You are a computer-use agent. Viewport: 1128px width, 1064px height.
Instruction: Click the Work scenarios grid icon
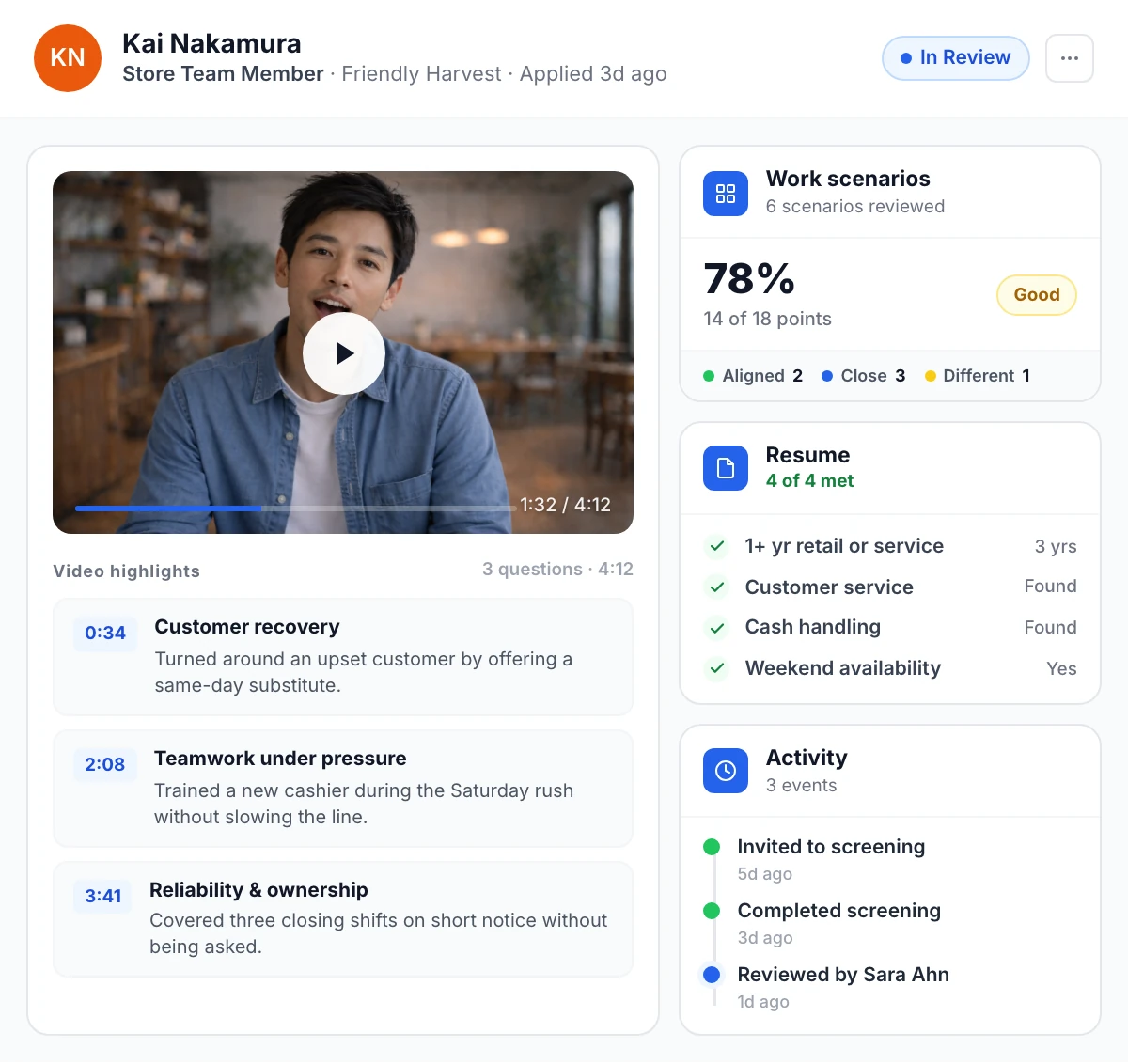pyautogui.click(x=725, y=193)
